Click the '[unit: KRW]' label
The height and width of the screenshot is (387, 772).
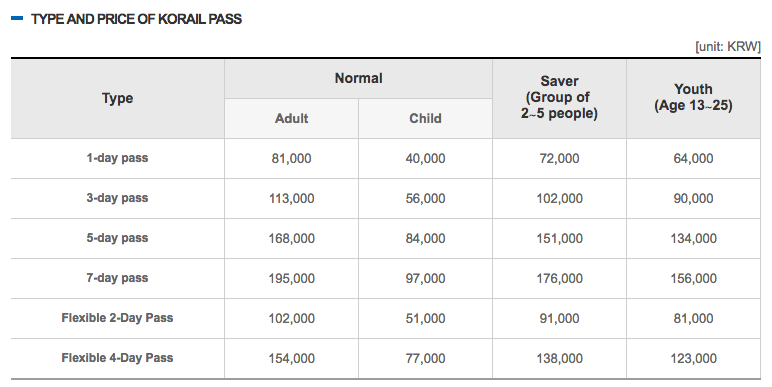pyautogui.click(x=728, y=47)
